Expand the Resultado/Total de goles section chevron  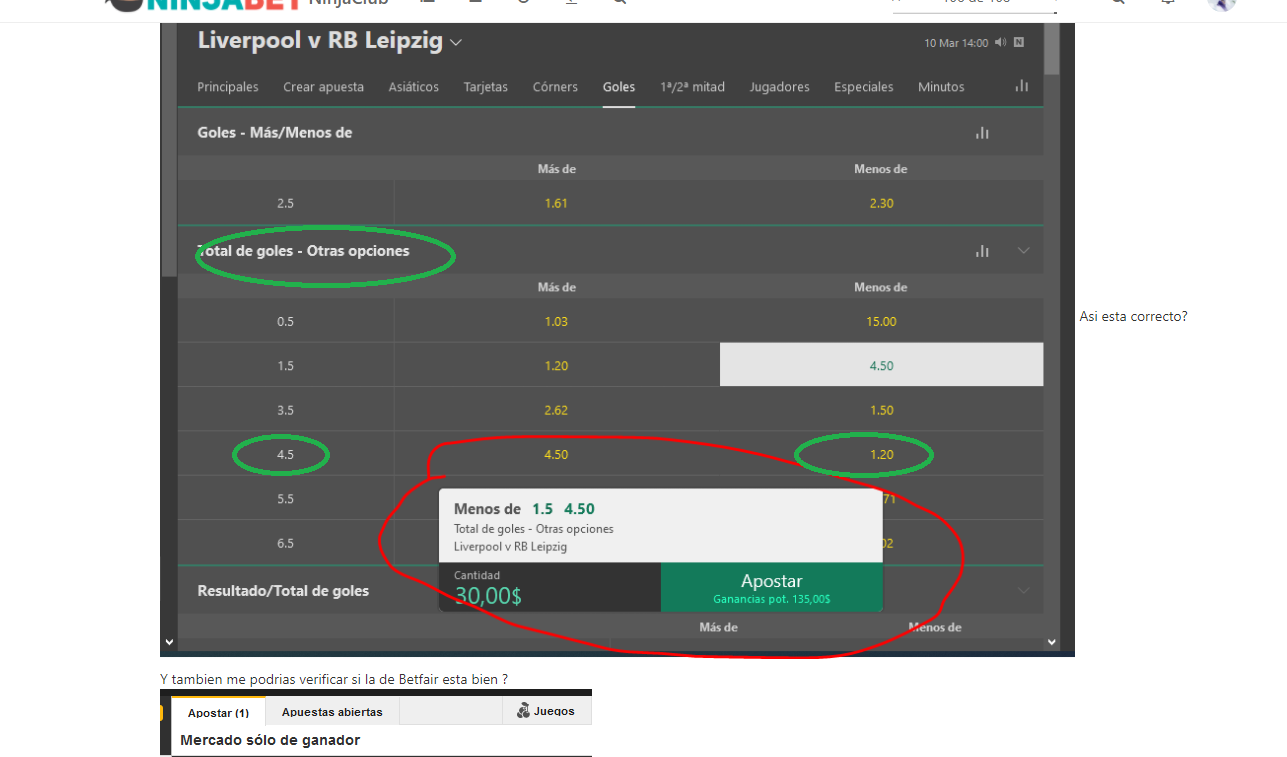pyautogui.click(x=1023, y=591)
